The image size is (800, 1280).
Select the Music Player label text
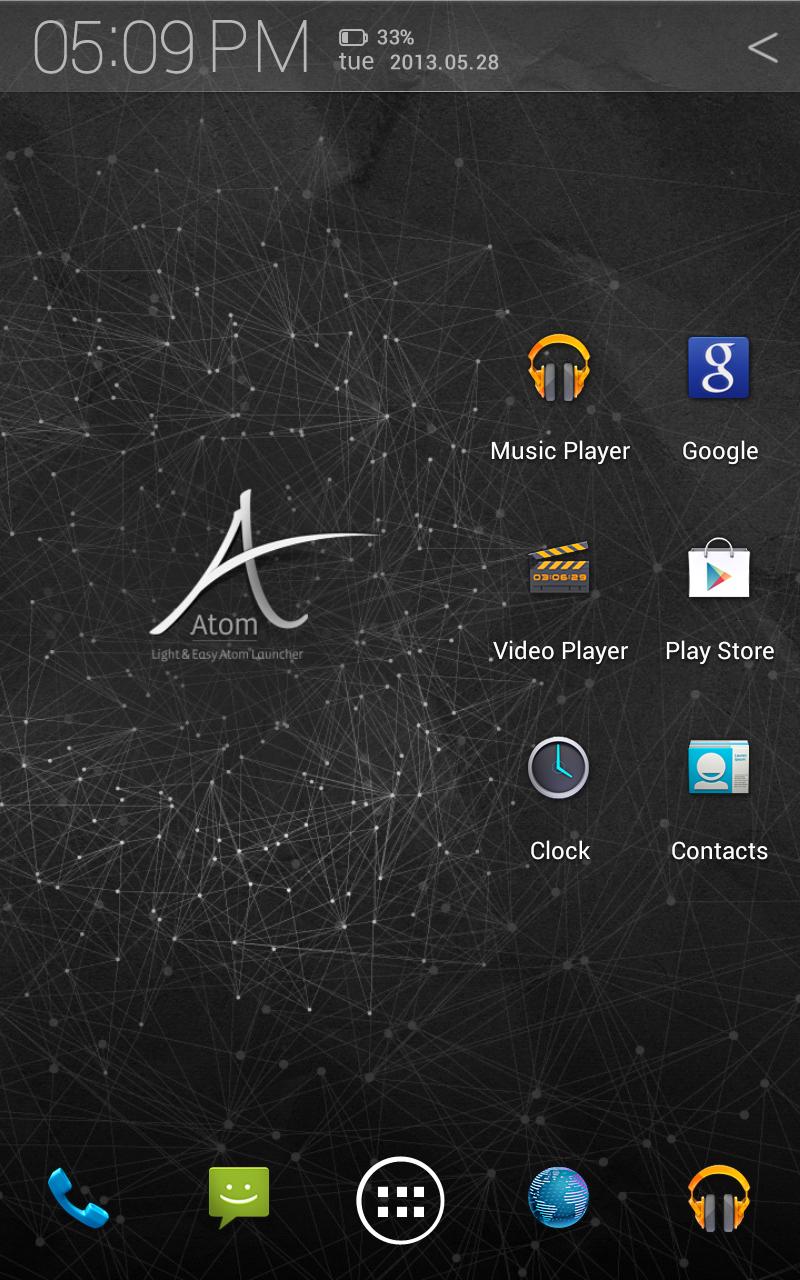coord(560,450)
